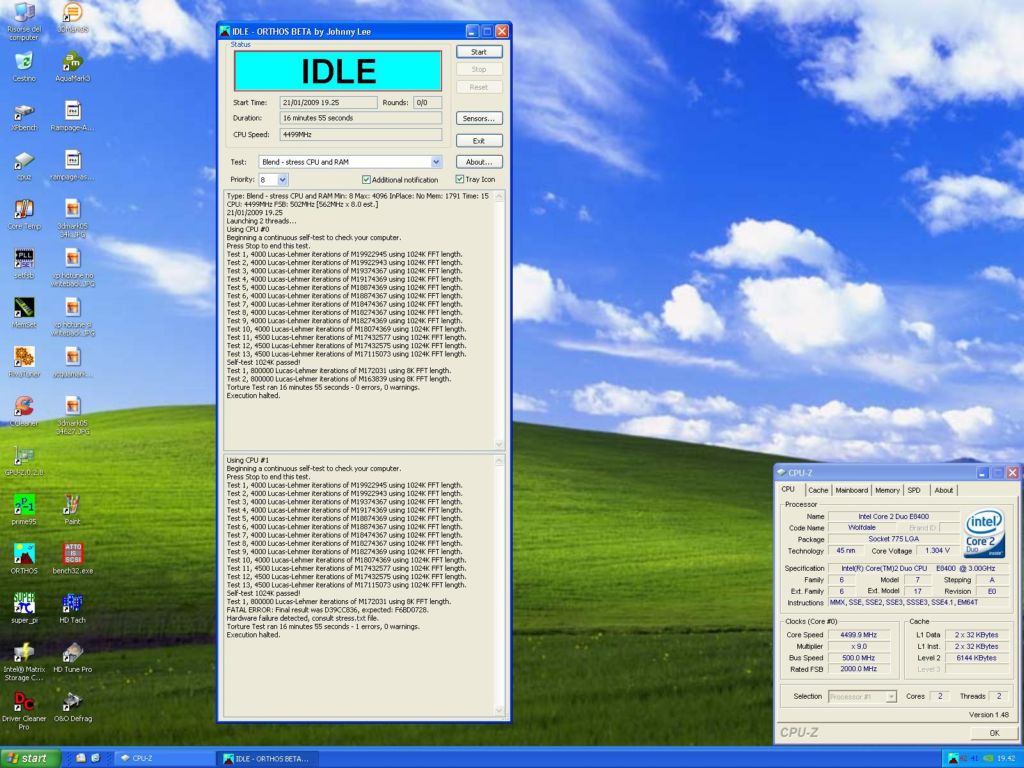This screenshot has height=768, width=1024.
Task: Launch the super_pi desktop shortcut
Action: pyautogui.click(x=24, y=609)
